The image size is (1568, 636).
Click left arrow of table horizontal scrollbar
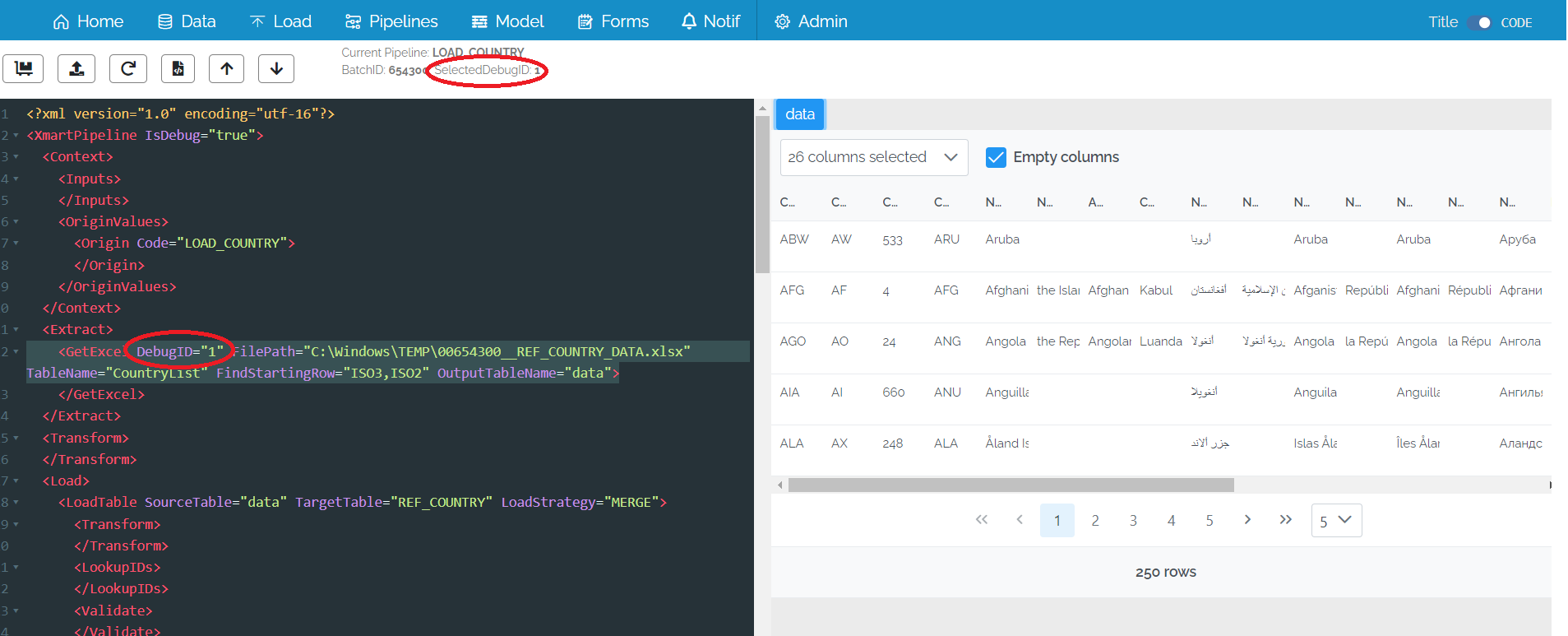tap(779, 485)
